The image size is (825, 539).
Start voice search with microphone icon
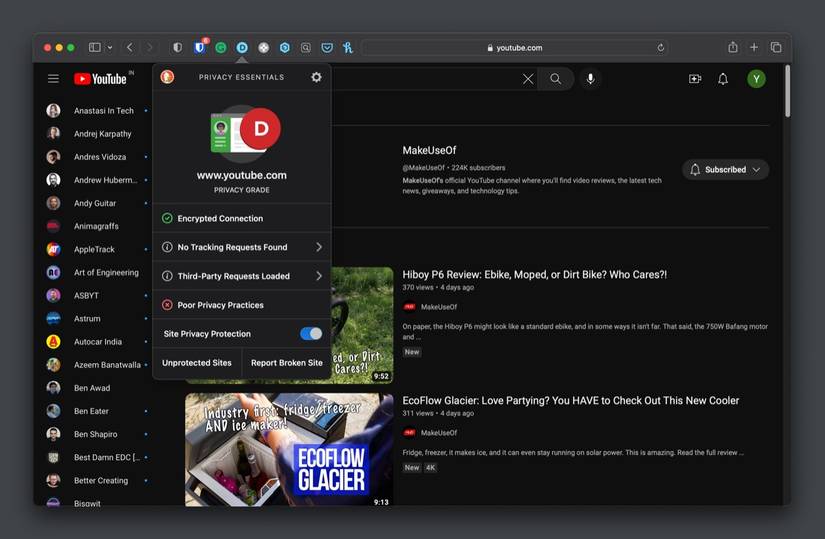[590, 79]
